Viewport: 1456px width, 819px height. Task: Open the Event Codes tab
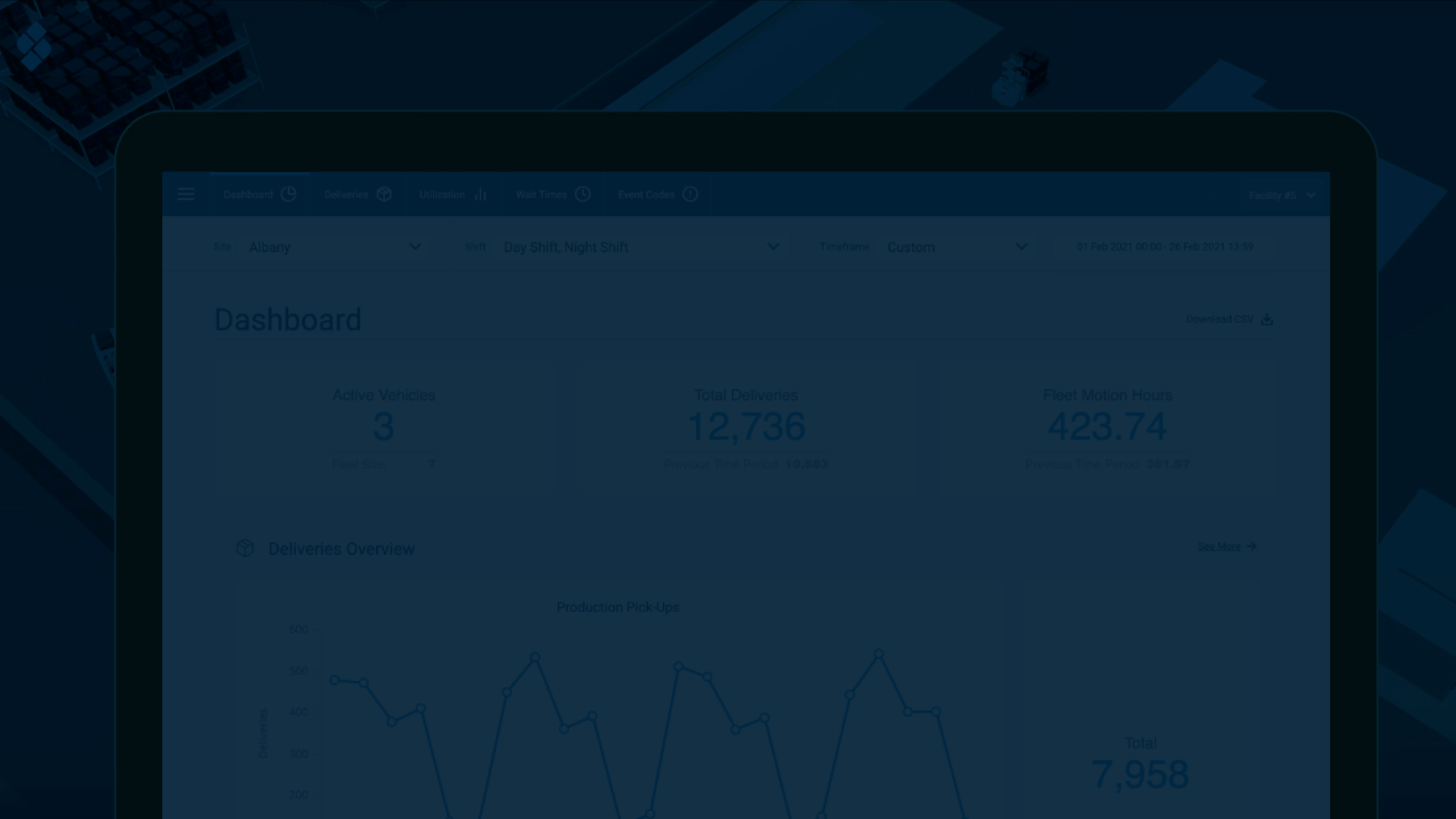click(657, 194)
